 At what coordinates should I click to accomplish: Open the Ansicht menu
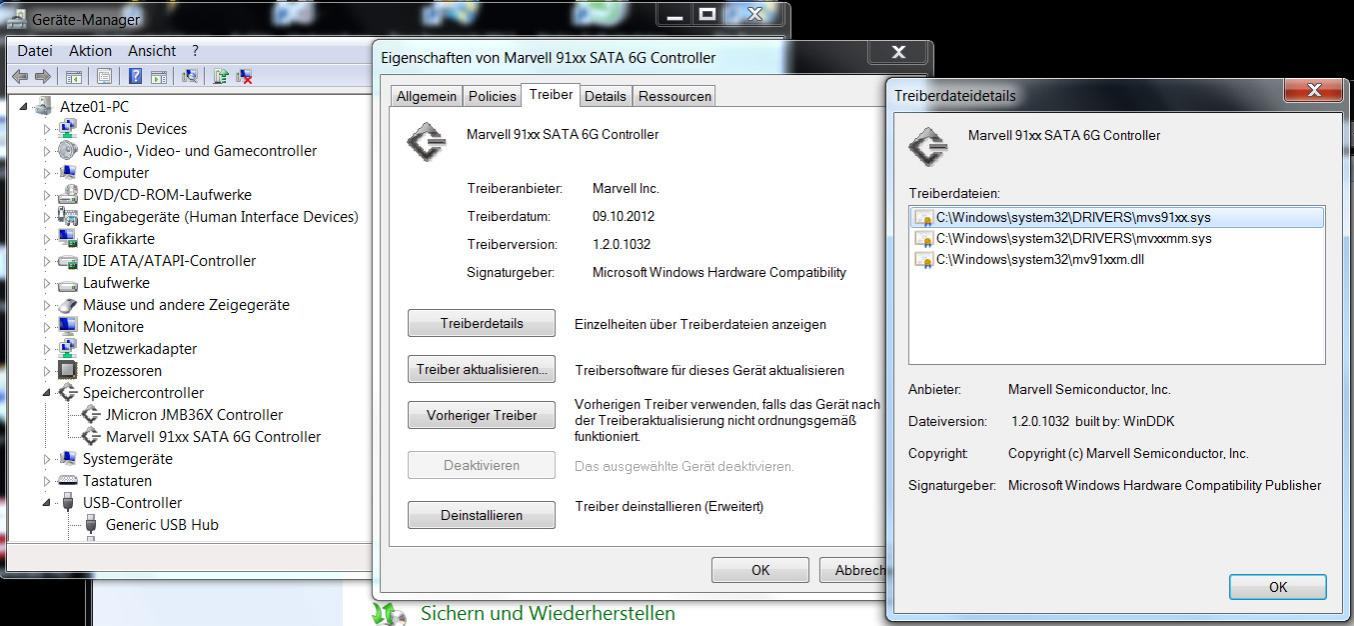(x=152, y=50)
